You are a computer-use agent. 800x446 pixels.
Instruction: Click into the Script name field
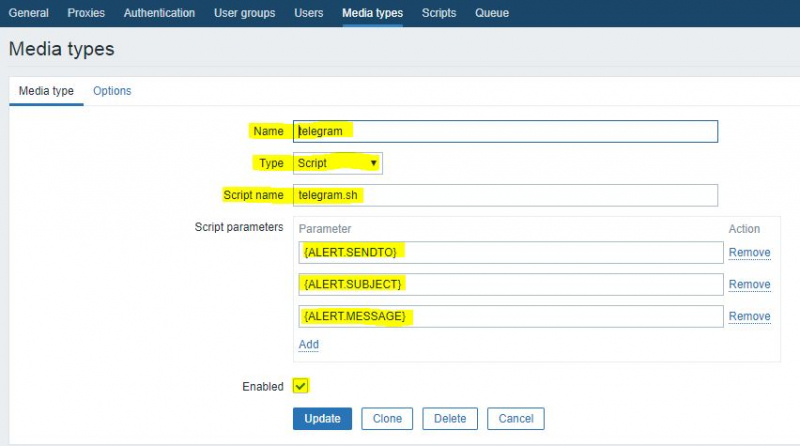505,195
